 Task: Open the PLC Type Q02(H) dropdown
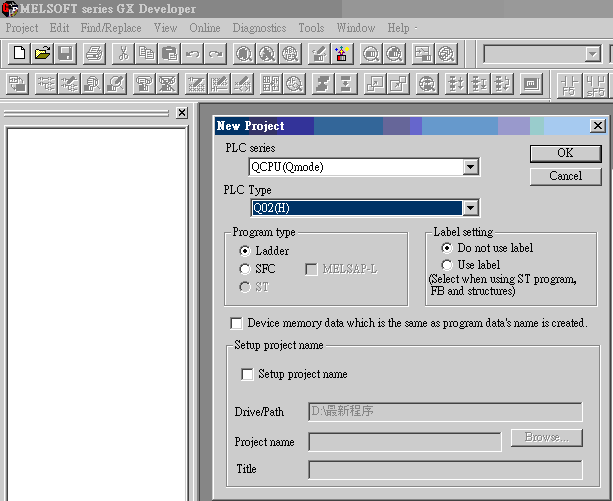[x=470, y=208]
